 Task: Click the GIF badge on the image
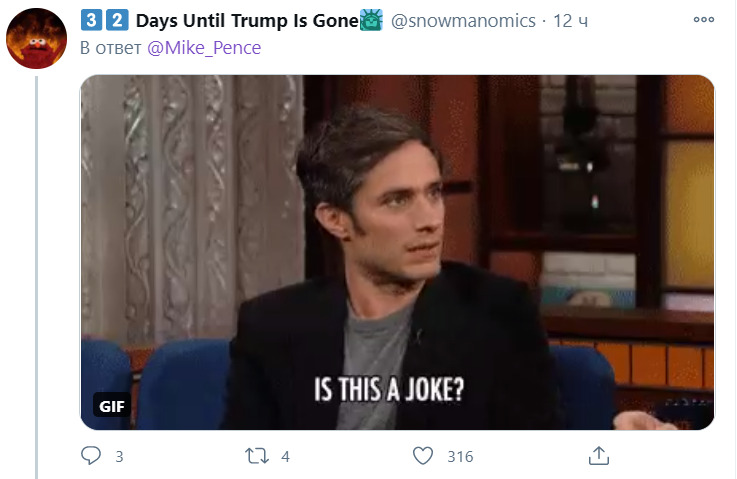click(109, 405)
